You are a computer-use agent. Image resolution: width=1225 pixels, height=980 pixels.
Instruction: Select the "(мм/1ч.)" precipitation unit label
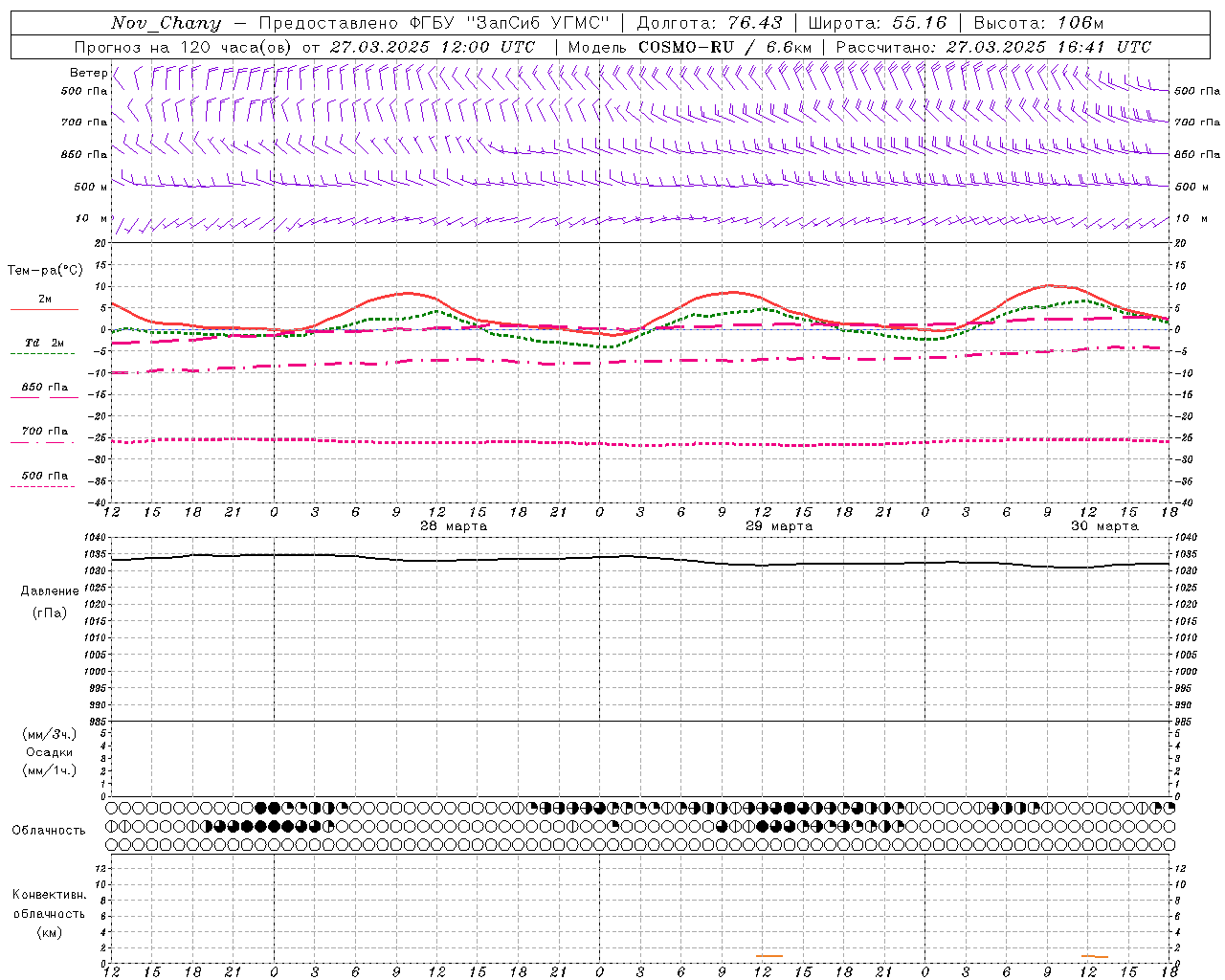(50, 770)
